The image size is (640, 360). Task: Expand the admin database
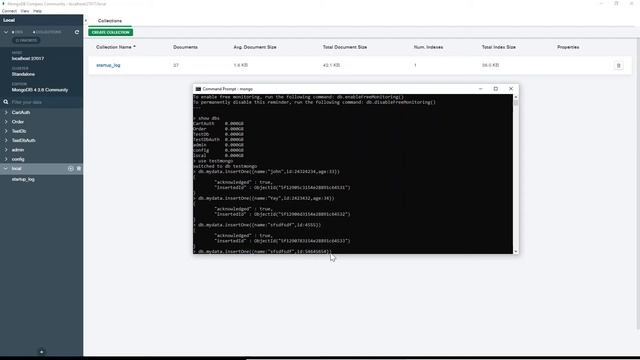[6, 150]
